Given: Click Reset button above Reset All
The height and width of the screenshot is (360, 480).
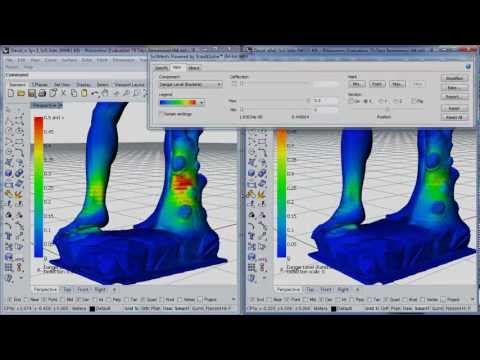Looking at the screenshot, I should click(454, 108).
